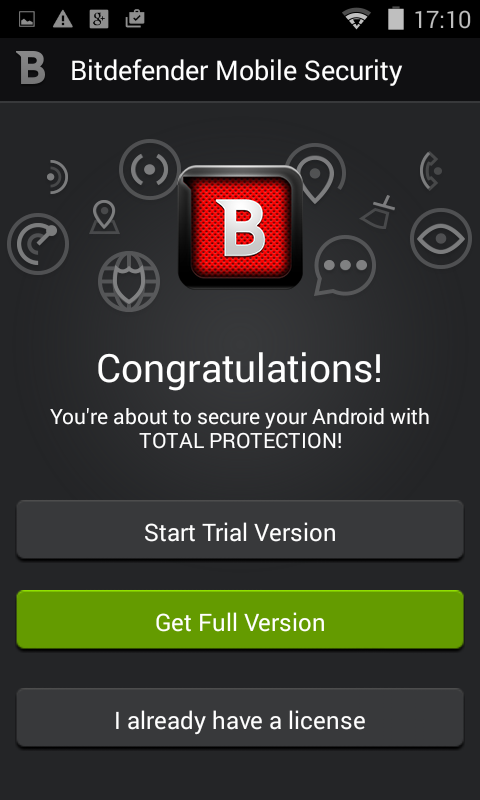Tap the small map pin location icon
Image resolution: width=480 pixels, height=800 pixels.
pyautogui.click(x=105, y=217)
